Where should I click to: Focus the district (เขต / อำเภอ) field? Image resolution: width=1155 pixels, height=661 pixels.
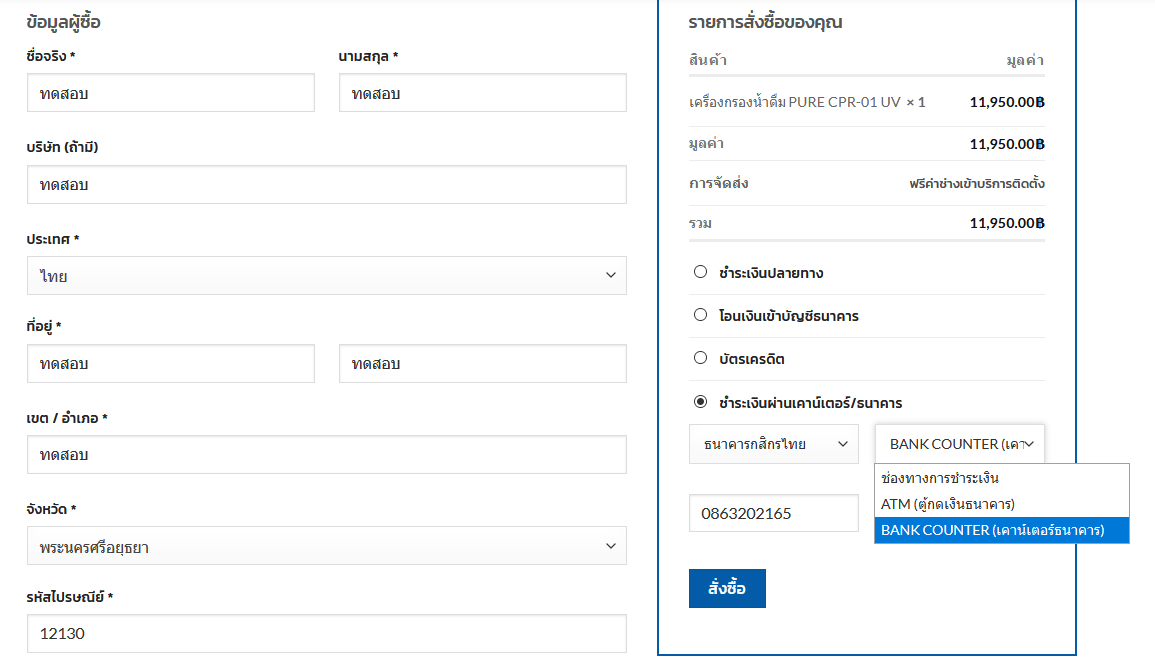tap(326, 455)
